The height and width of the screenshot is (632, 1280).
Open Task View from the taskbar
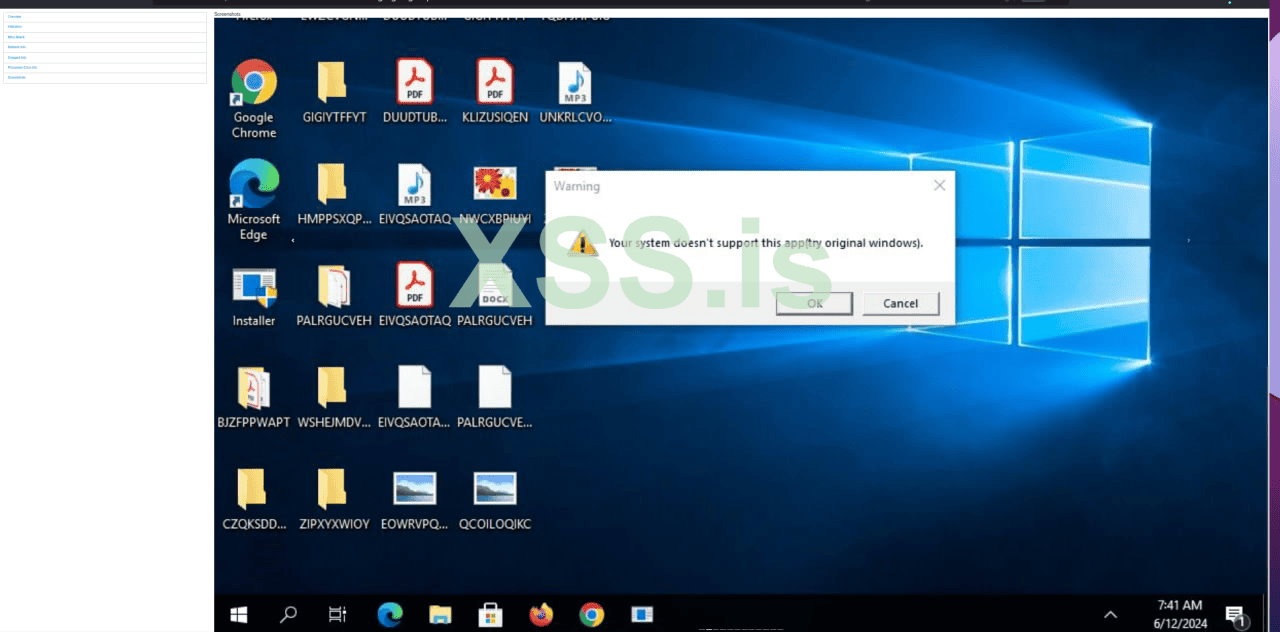pos(338,614)
